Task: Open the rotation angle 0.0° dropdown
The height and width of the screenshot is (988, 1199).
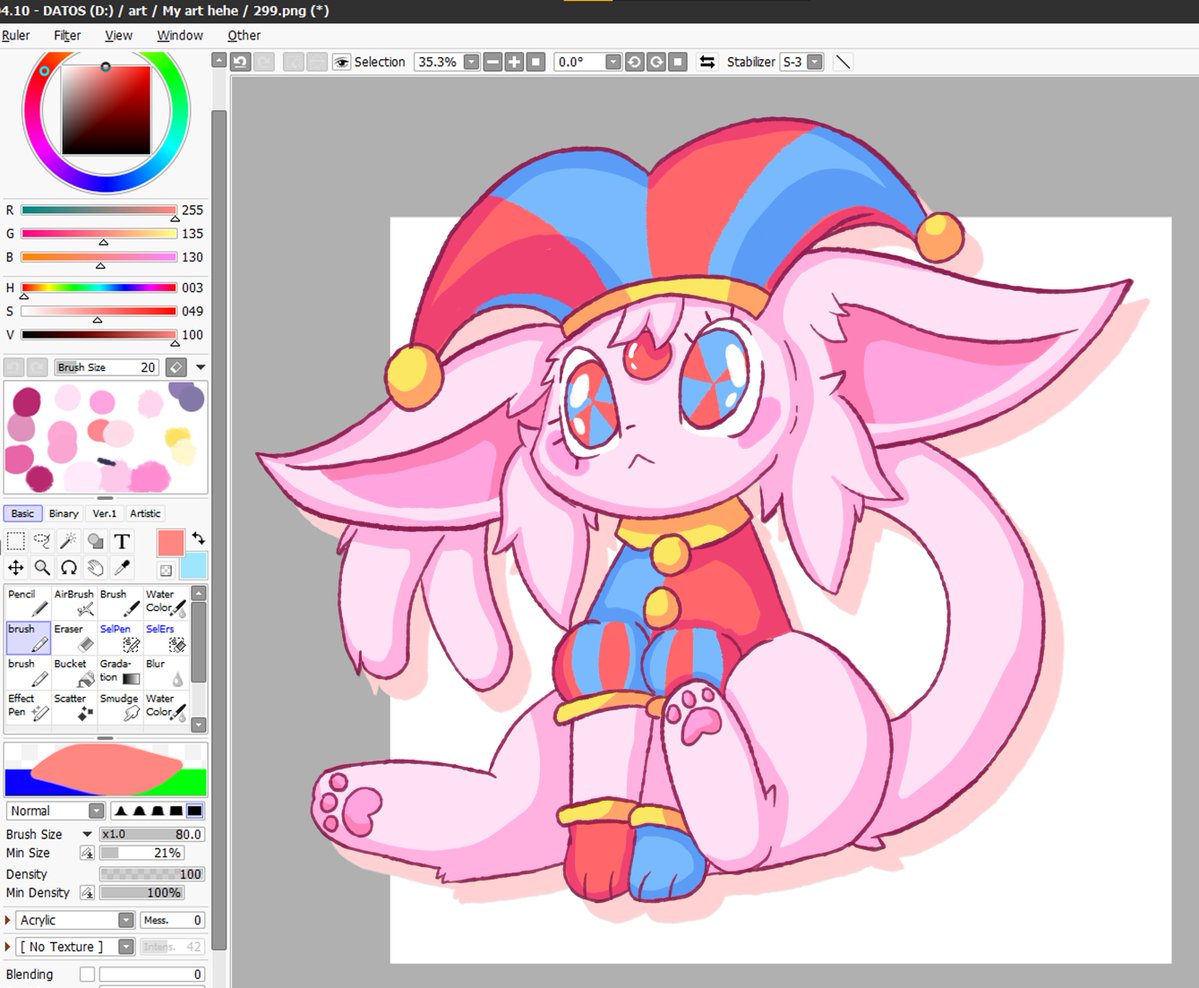Action: pos(613,62)
